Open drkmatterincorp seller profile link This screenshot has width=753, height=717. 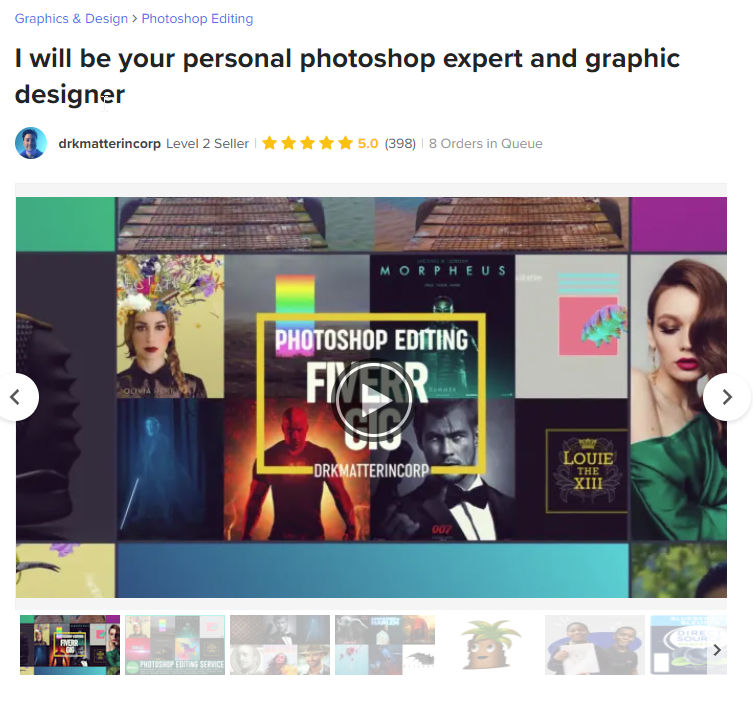click(x=109, y=144)
